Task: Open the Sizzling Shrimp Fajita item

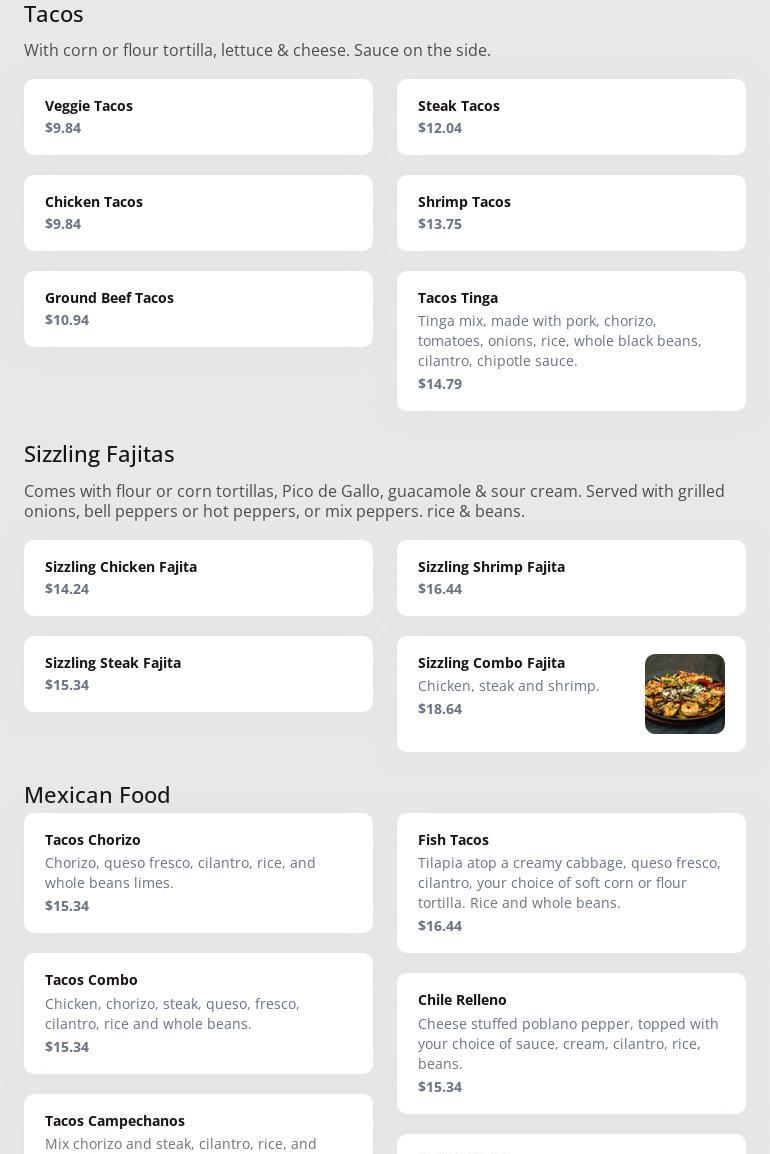Action: click(571, 578)
